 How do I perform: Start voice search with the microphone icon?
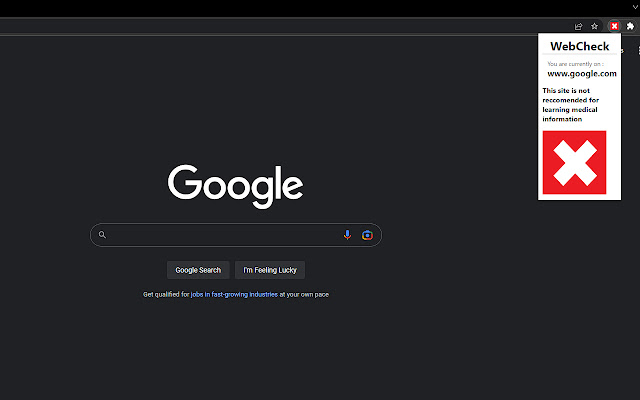coord(347,235)
